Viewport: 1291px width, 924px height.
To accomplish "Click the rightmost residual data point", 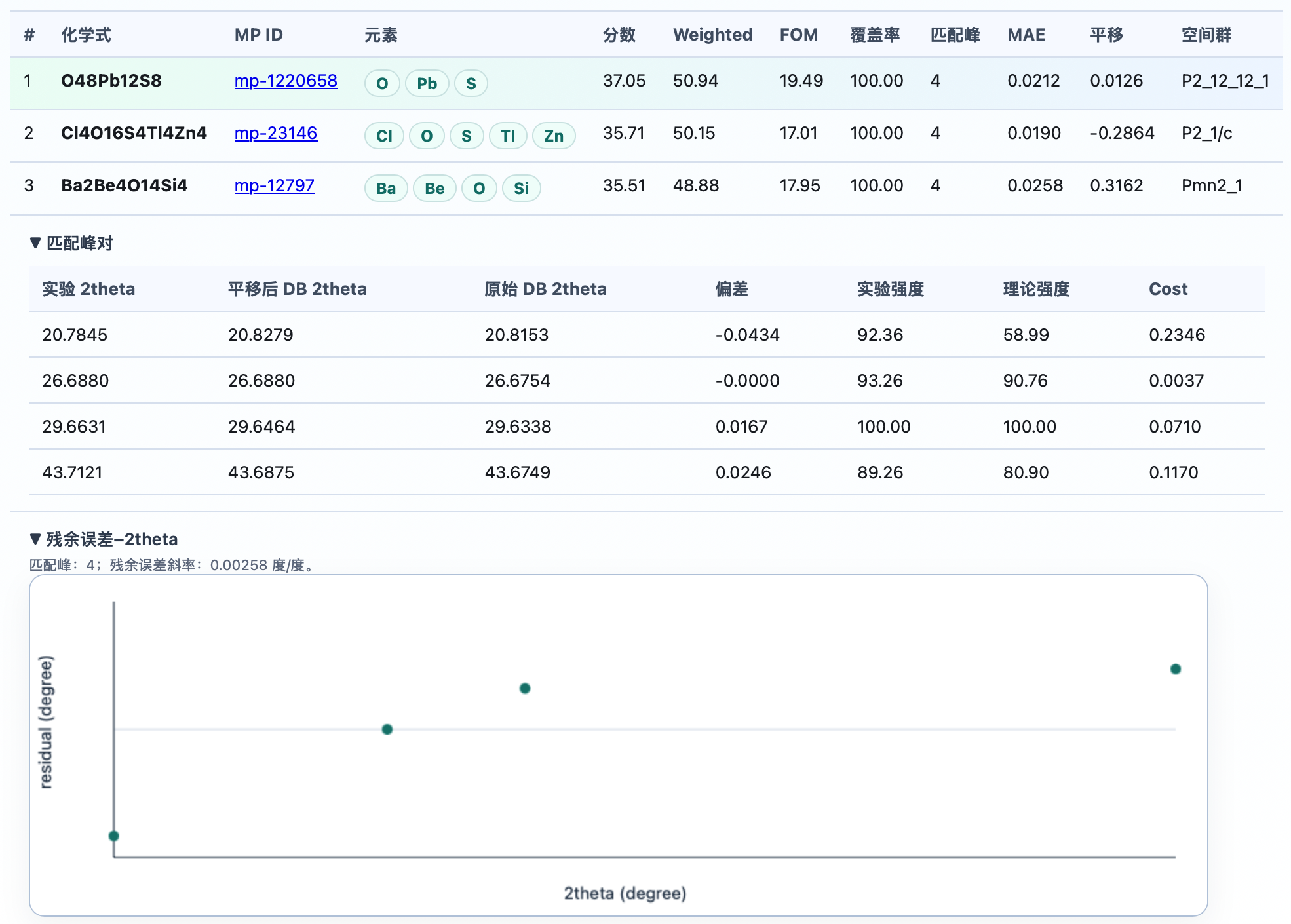I will (1176, 669).
